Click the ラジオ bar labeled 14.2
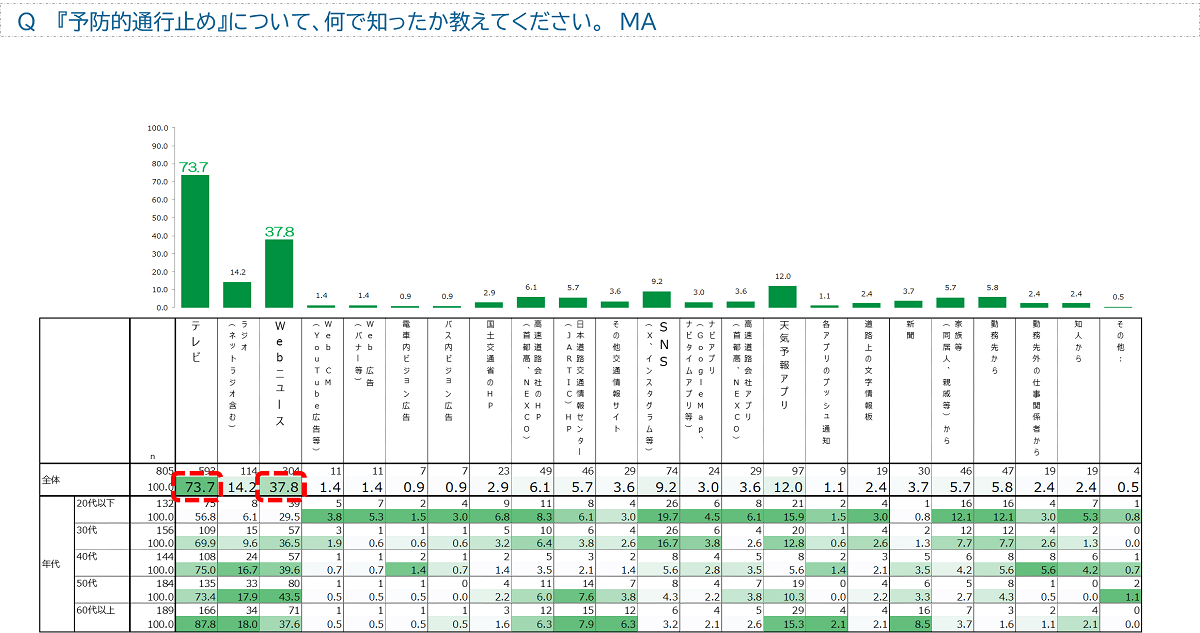The height and width of the screenshot is (633, 1200). (237, 295)
